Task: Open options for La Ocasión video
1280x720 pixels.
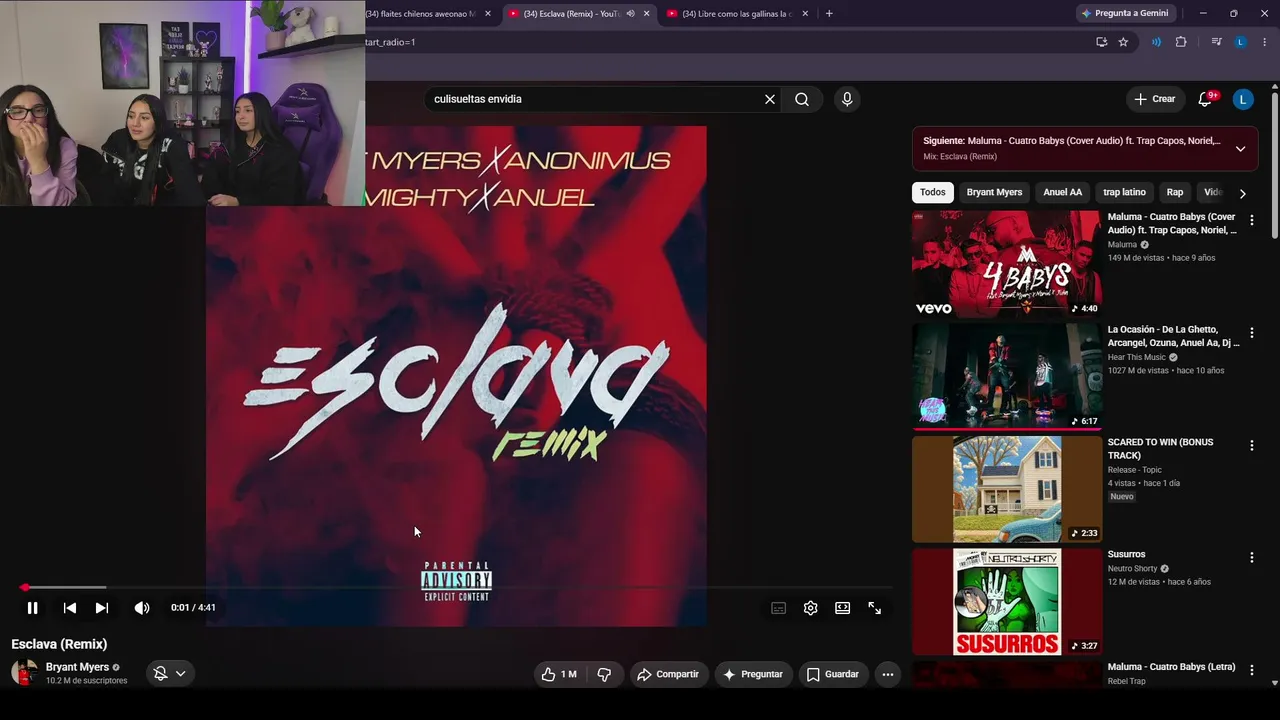Action: point(1252,332)
